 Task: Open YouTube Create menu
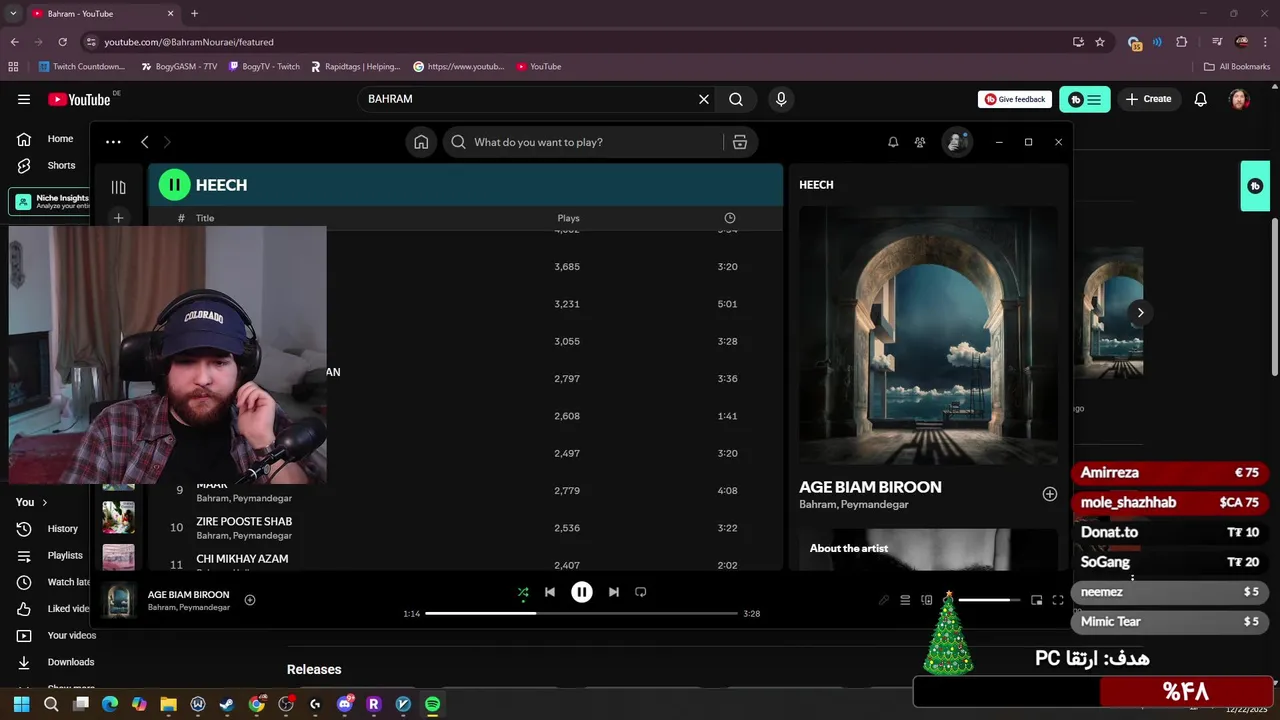pos(1148,99)
